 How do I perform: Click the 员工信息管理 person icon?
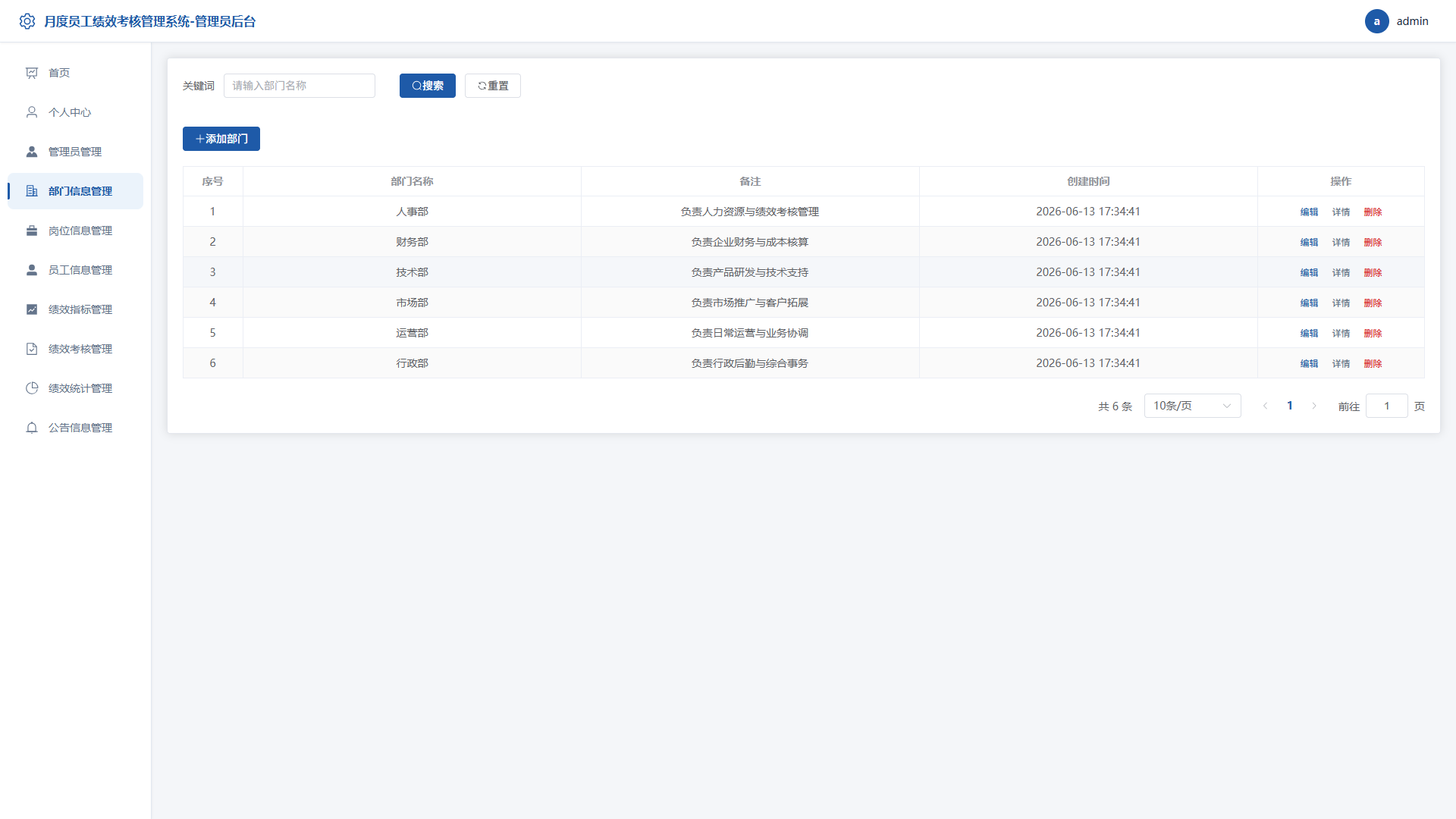[x=32, y=270]
